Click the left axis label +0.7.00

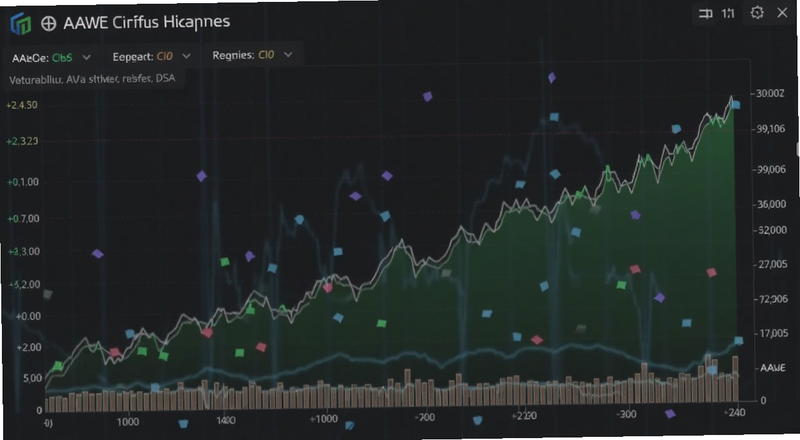click(23, 218)
